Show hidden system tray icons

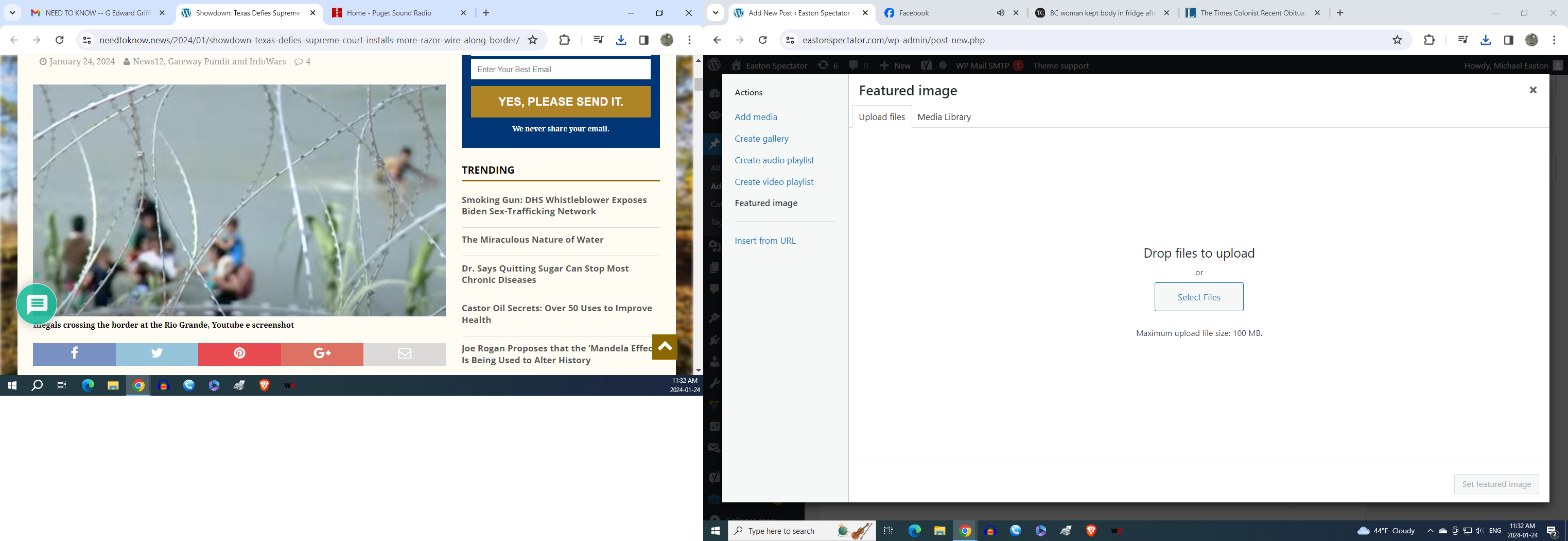click(1430, 531)
